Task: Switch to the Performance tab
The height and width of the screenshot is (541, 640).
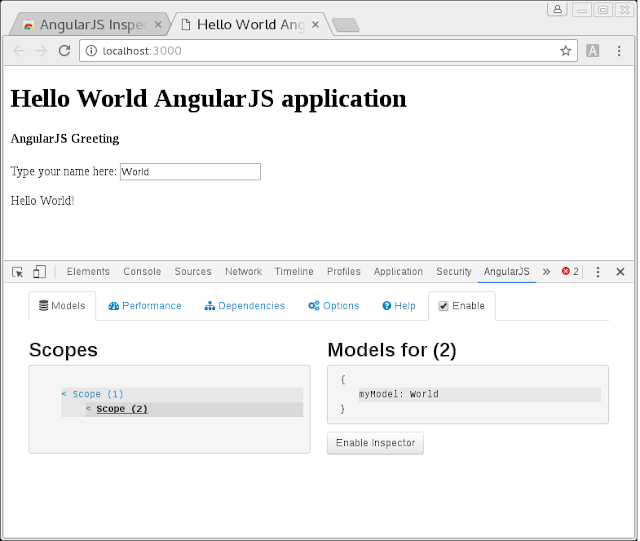Action: point(145,306)
